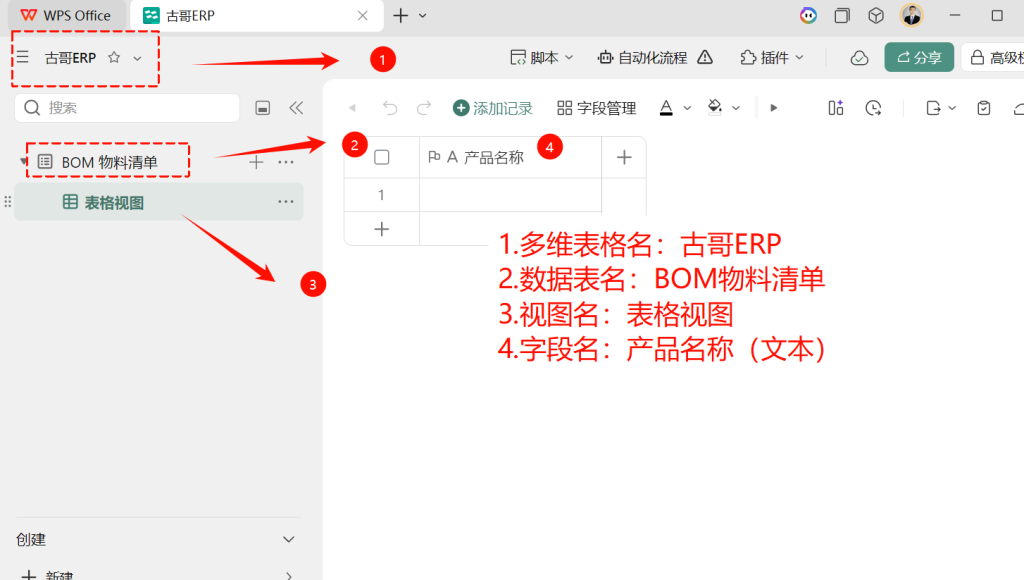Open 字段管理 field management

click(x=596, y=108)
